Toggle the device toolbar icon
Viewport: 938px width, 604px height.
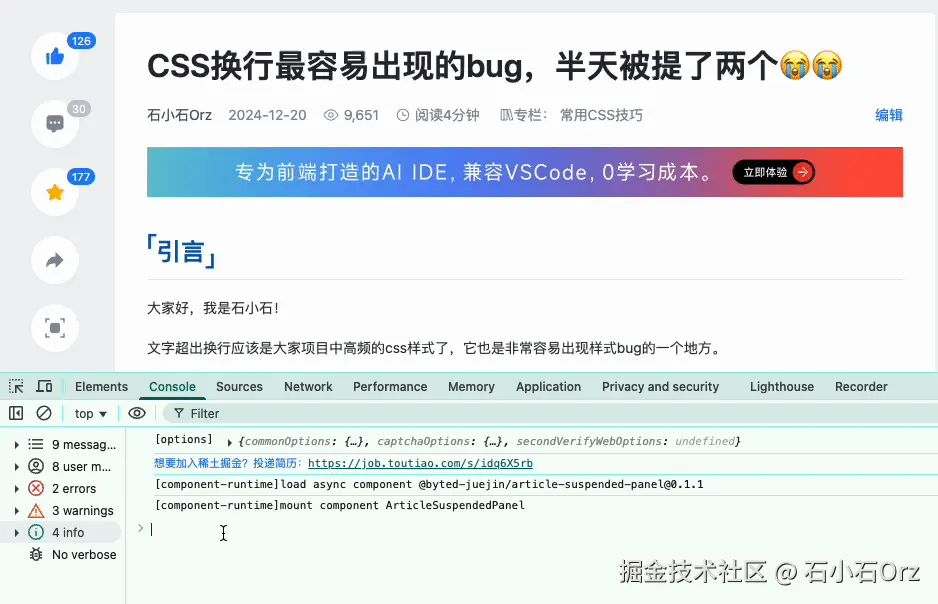pyautogui.click(x=44, y=387)
